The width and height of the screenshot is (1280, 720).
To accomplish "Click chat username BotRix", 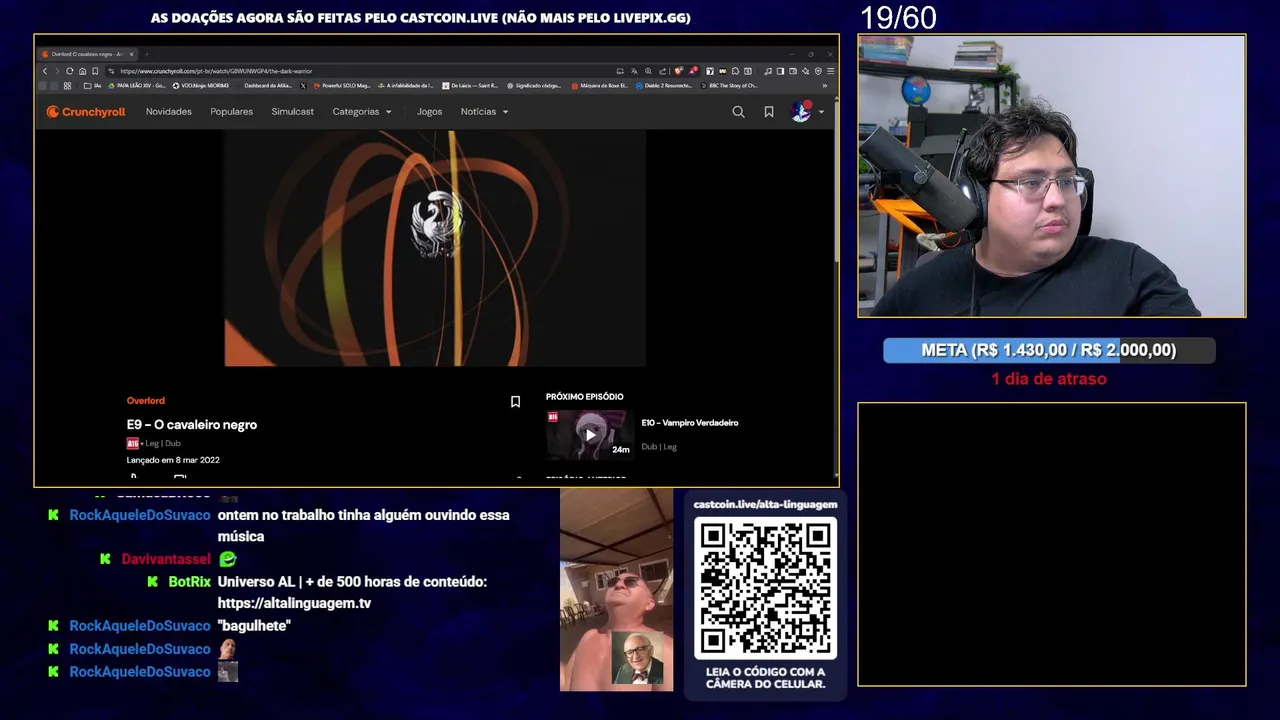I will [x=189, y=581].
